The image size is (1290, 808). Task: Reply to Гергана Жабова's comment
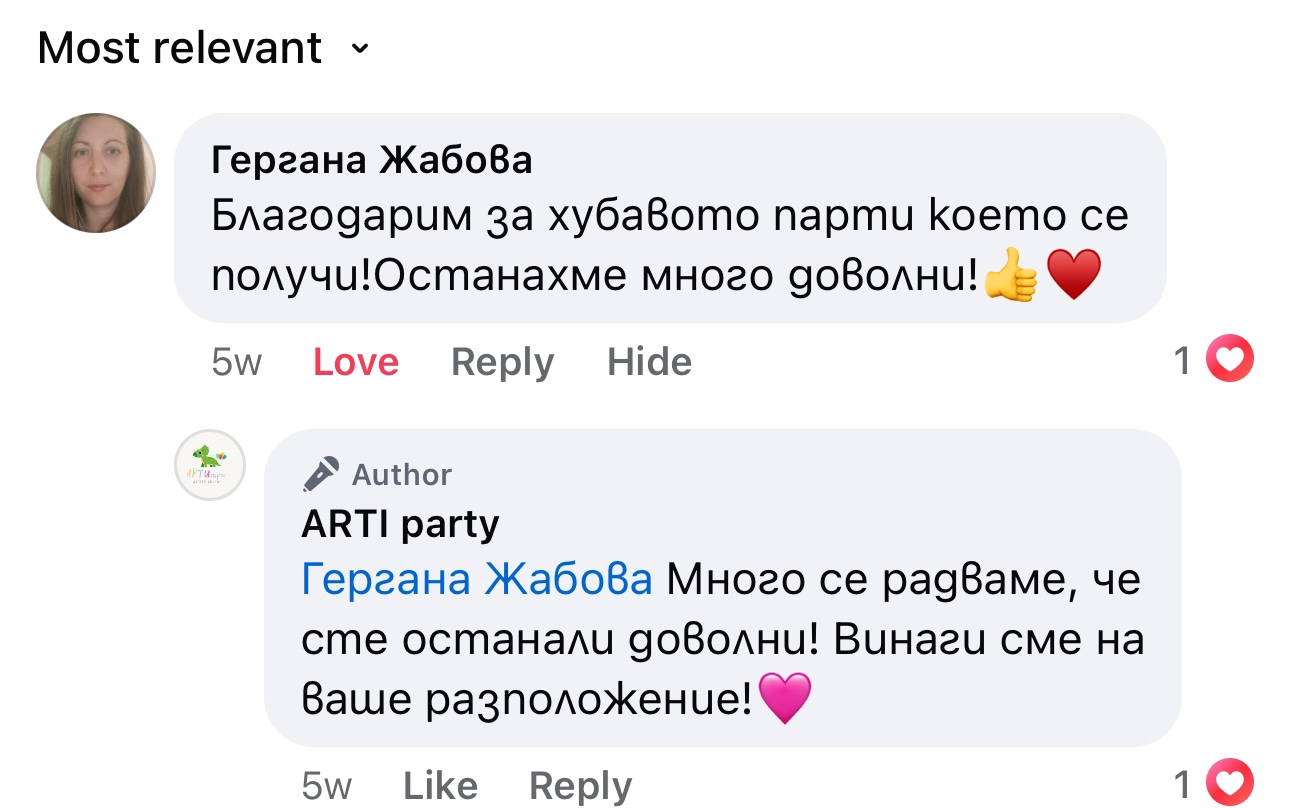502,361
